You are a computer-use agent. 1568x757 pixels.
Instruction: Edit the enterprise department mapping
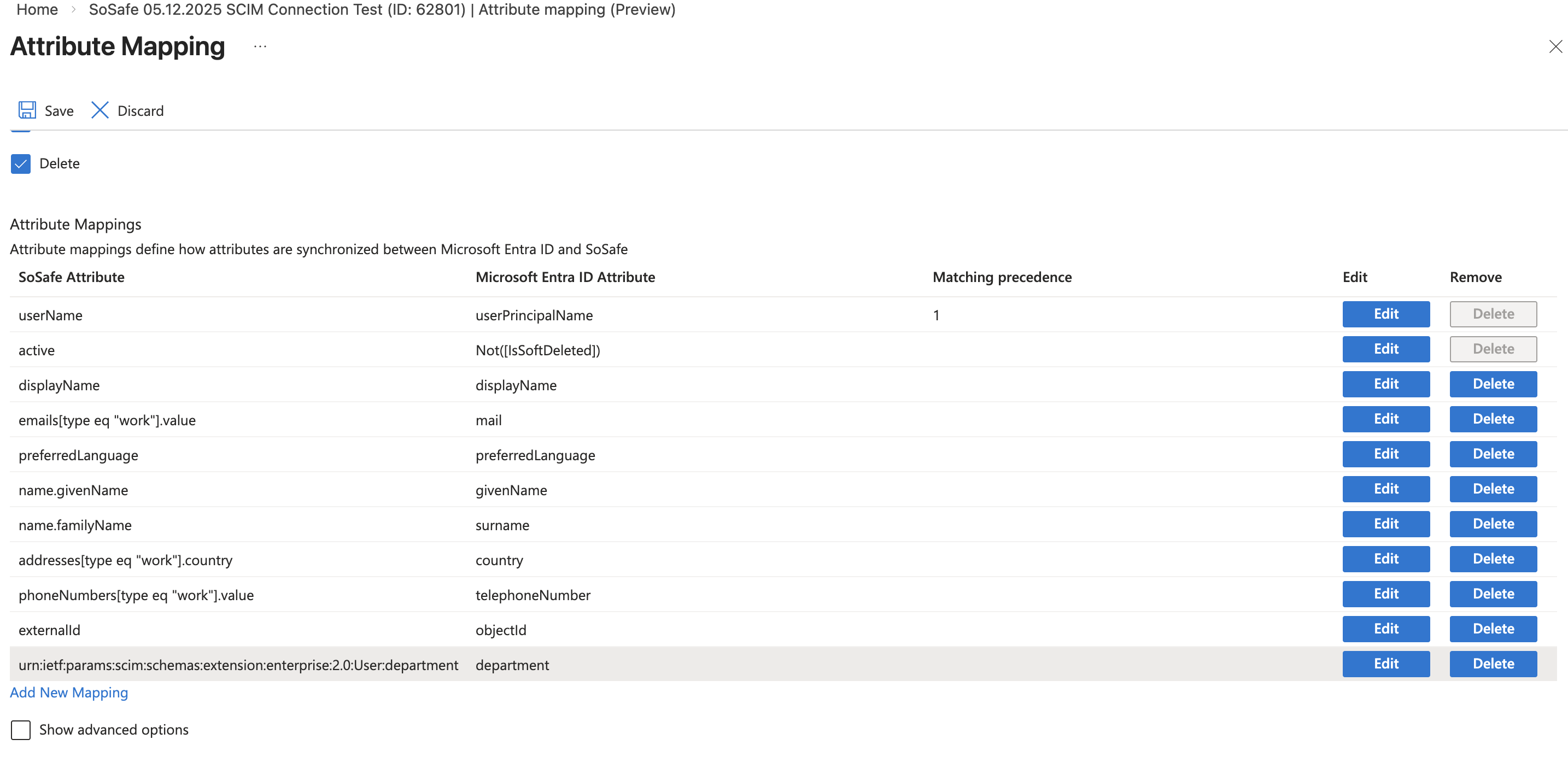(x=1385, y=664)
